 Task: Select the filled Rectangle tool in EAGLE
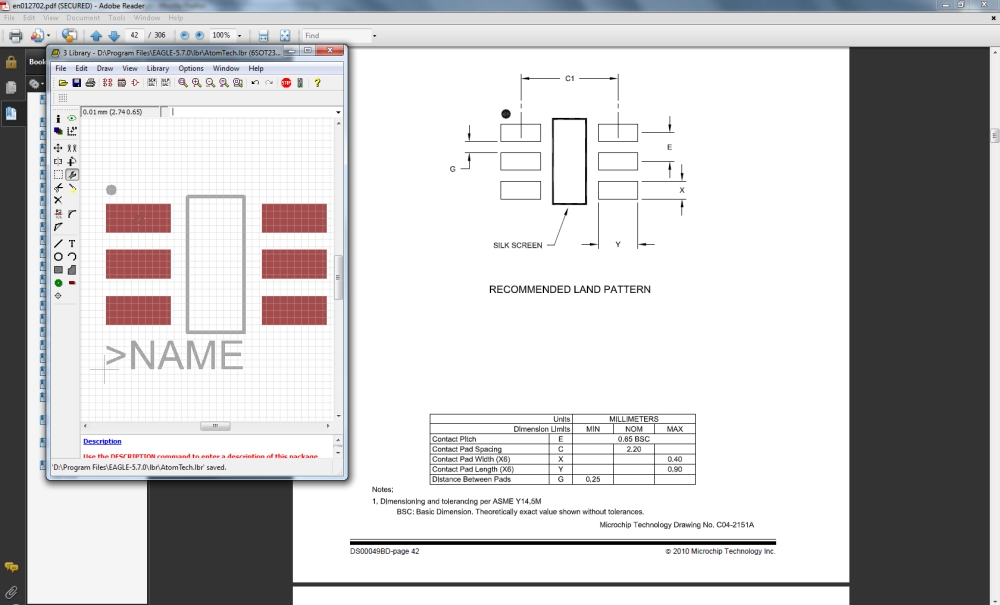[58, 270]
